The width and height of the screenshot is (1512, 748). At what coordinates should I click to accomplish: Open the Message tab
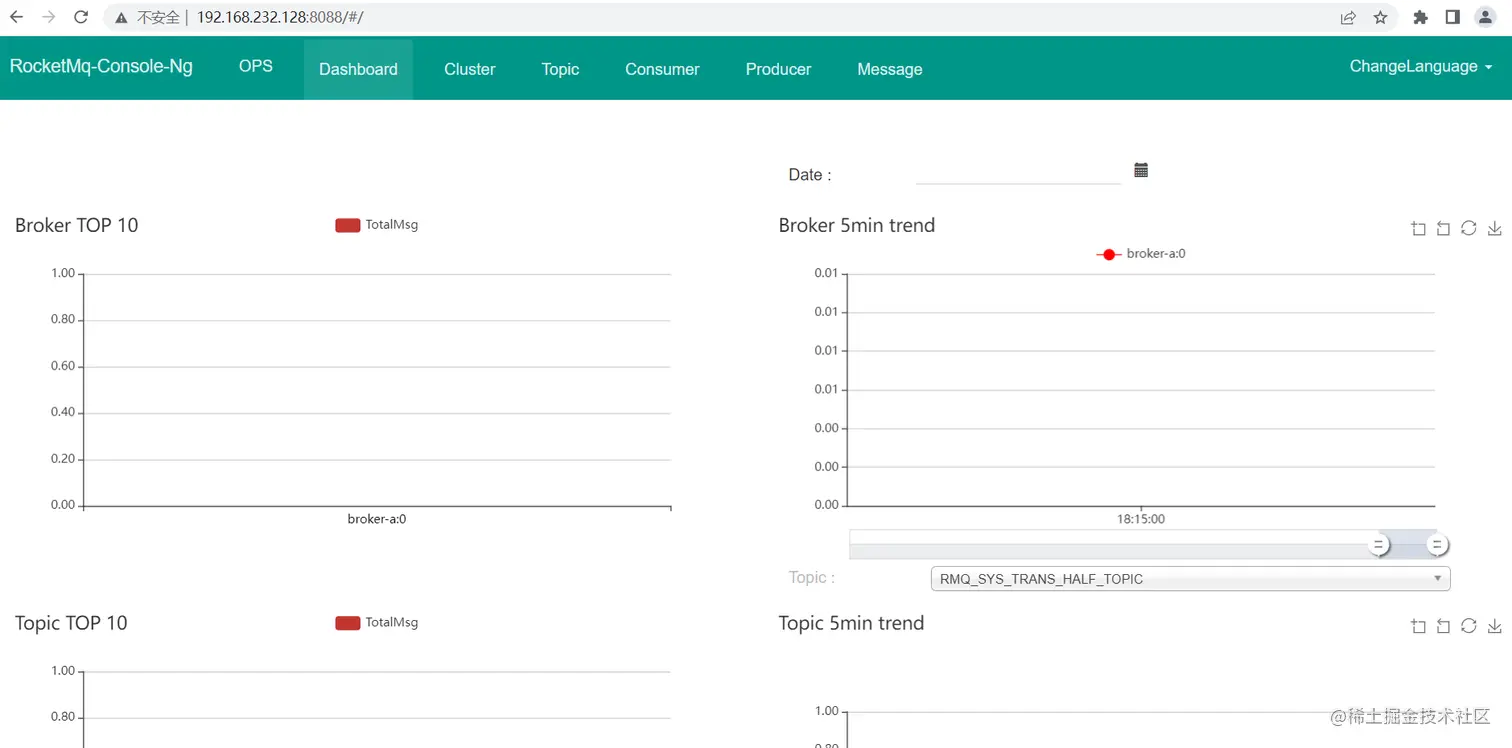[890, 69]
